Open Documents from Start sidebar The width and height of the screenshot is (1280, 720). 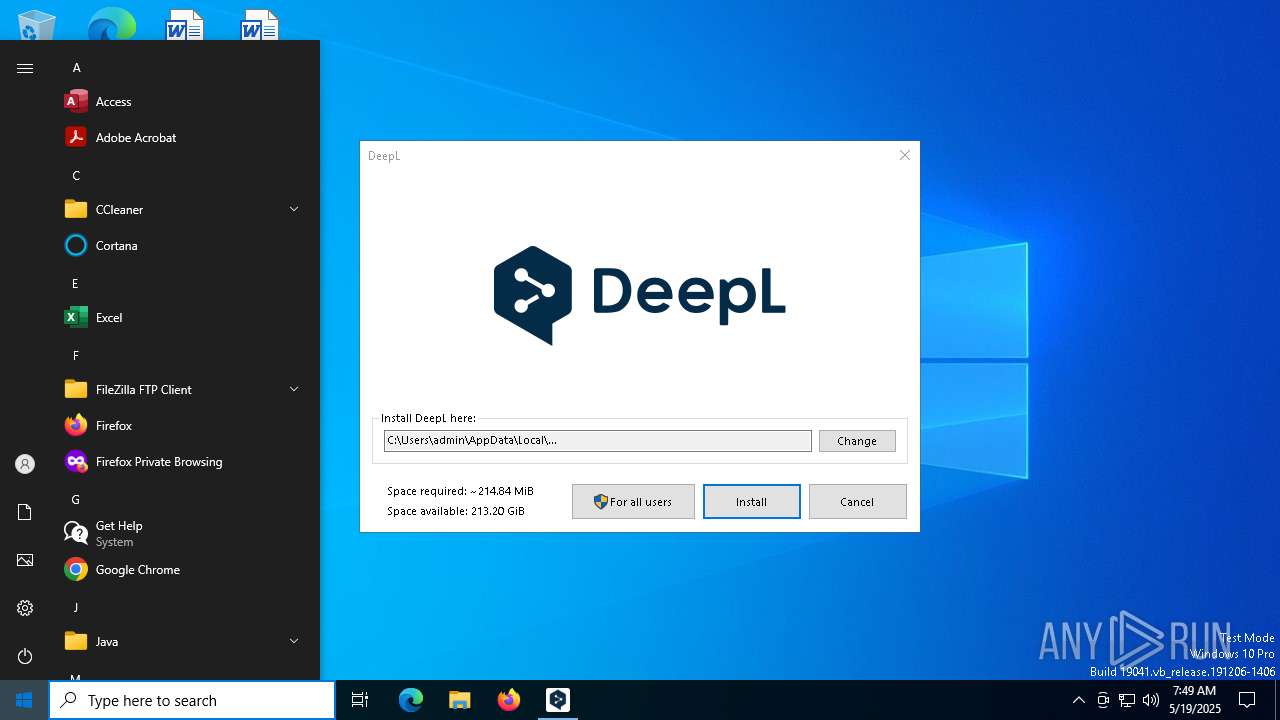click(25, 512)
